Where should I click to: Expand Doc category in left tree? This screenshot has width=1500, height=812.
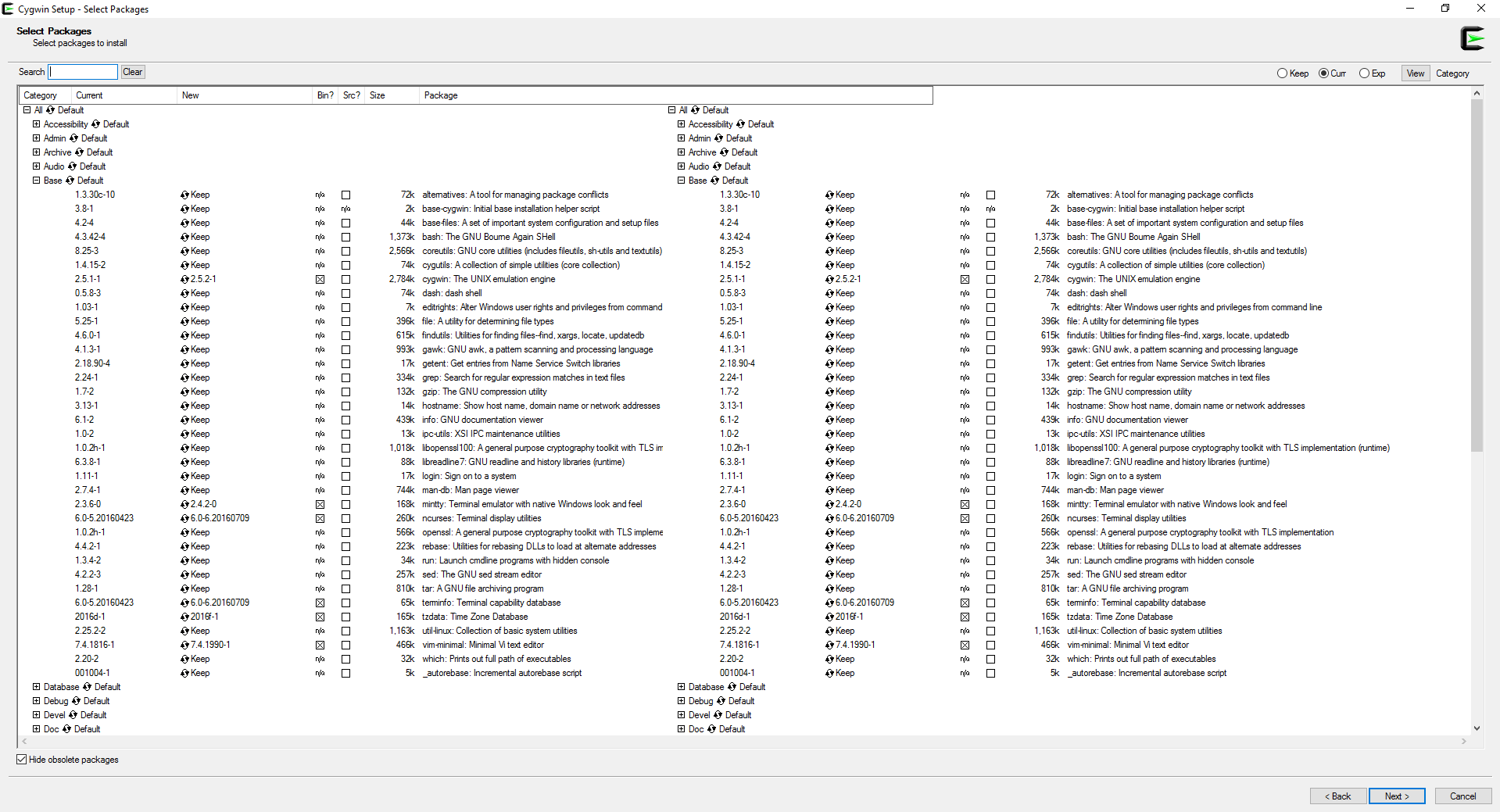coord(36,729)
